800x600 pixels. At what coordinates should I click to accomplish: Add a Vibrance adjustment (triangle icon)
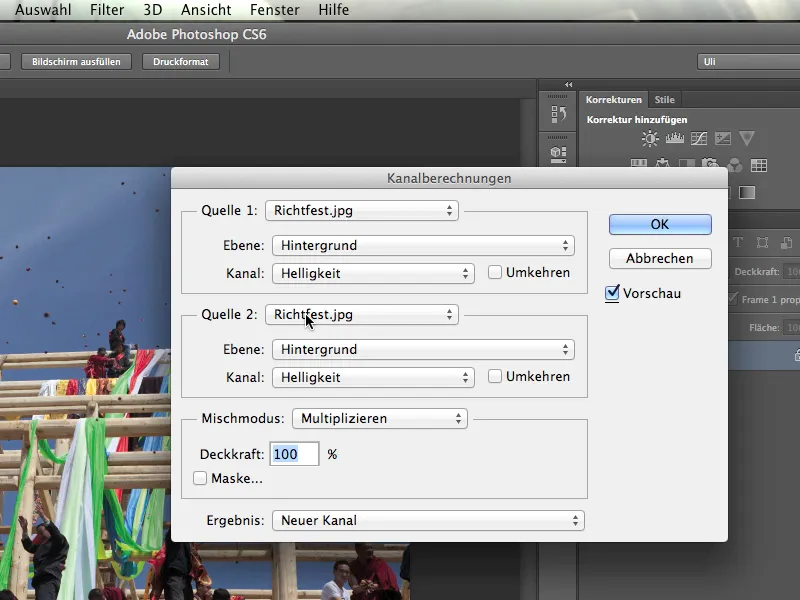[x=746, y=138]
